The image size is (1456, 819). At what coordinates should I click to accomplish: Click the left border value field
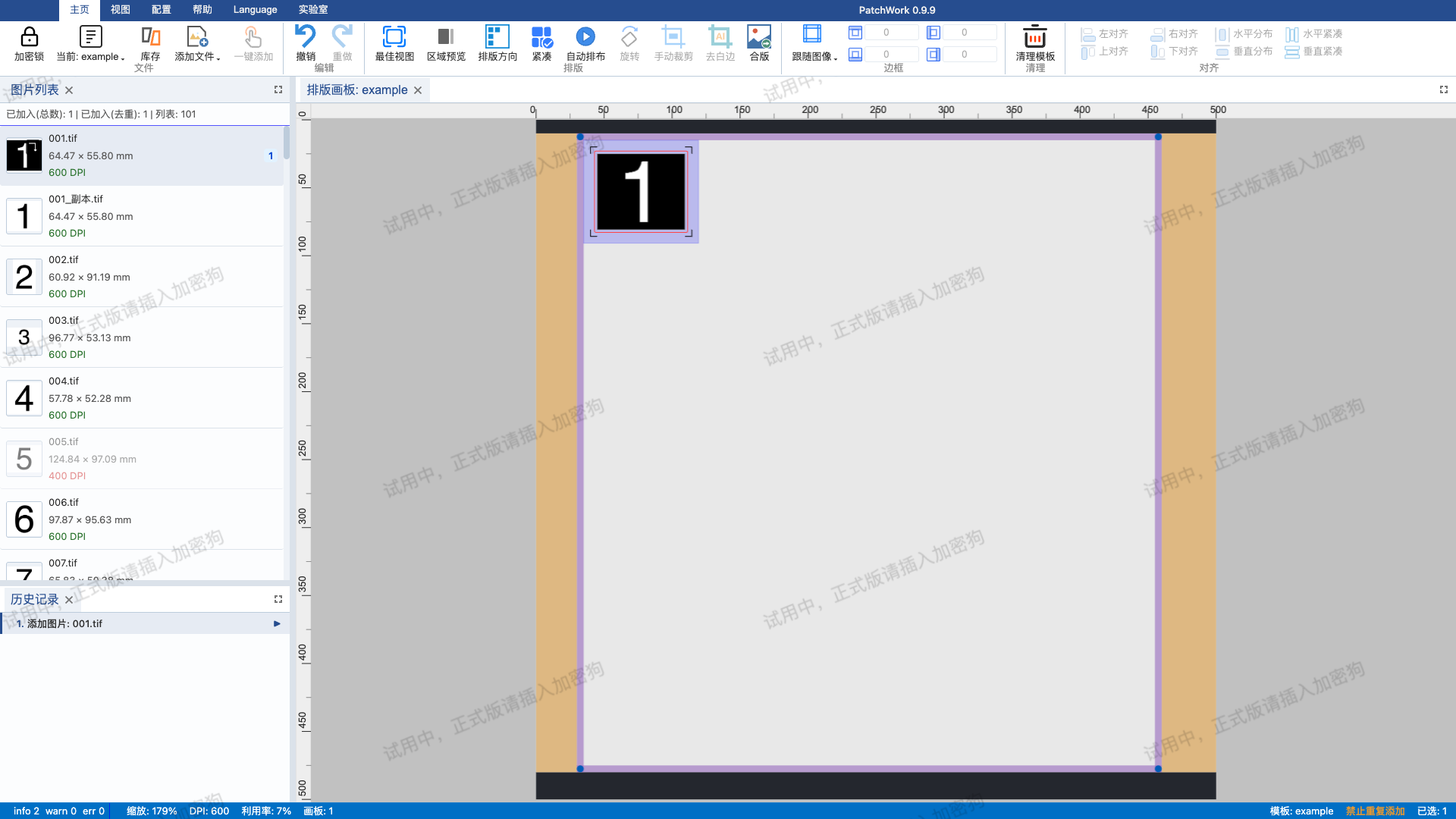[969, 33]
